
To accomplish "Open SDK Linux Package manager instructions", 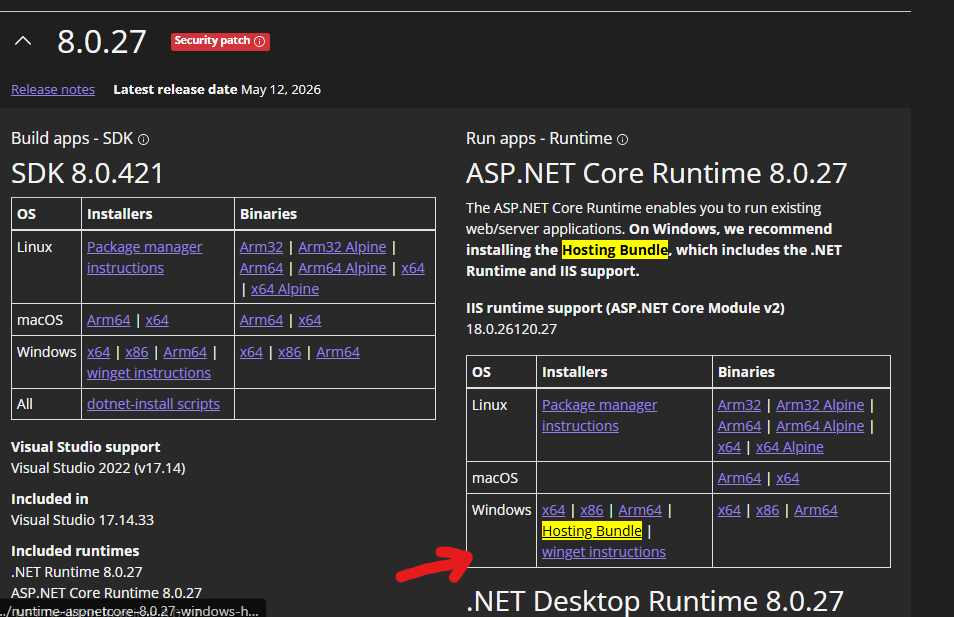I will point(145,257).
